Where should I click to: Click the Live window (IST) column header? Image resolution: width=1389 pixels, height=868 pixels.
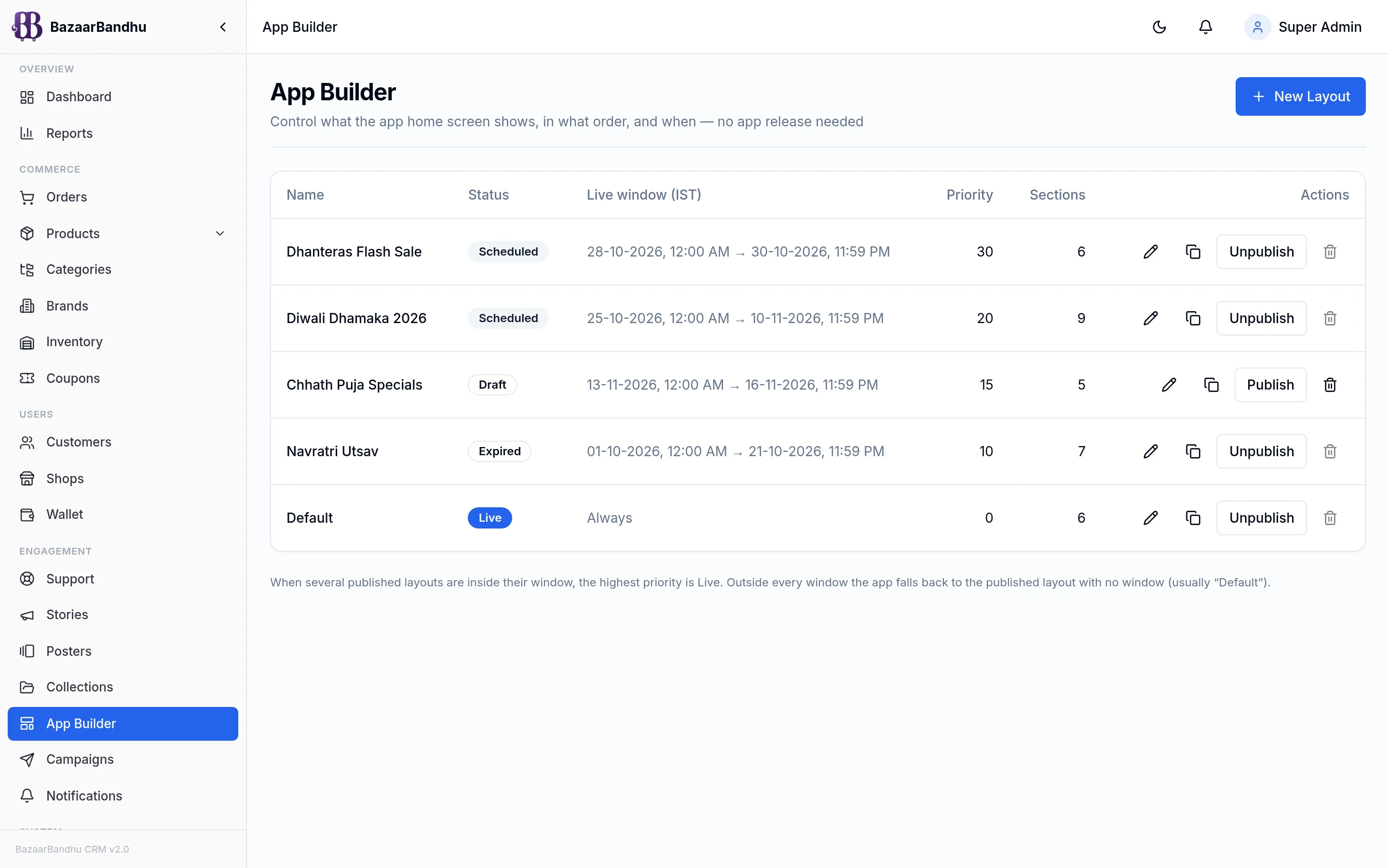pyautogui.click(x=643, y=195)
